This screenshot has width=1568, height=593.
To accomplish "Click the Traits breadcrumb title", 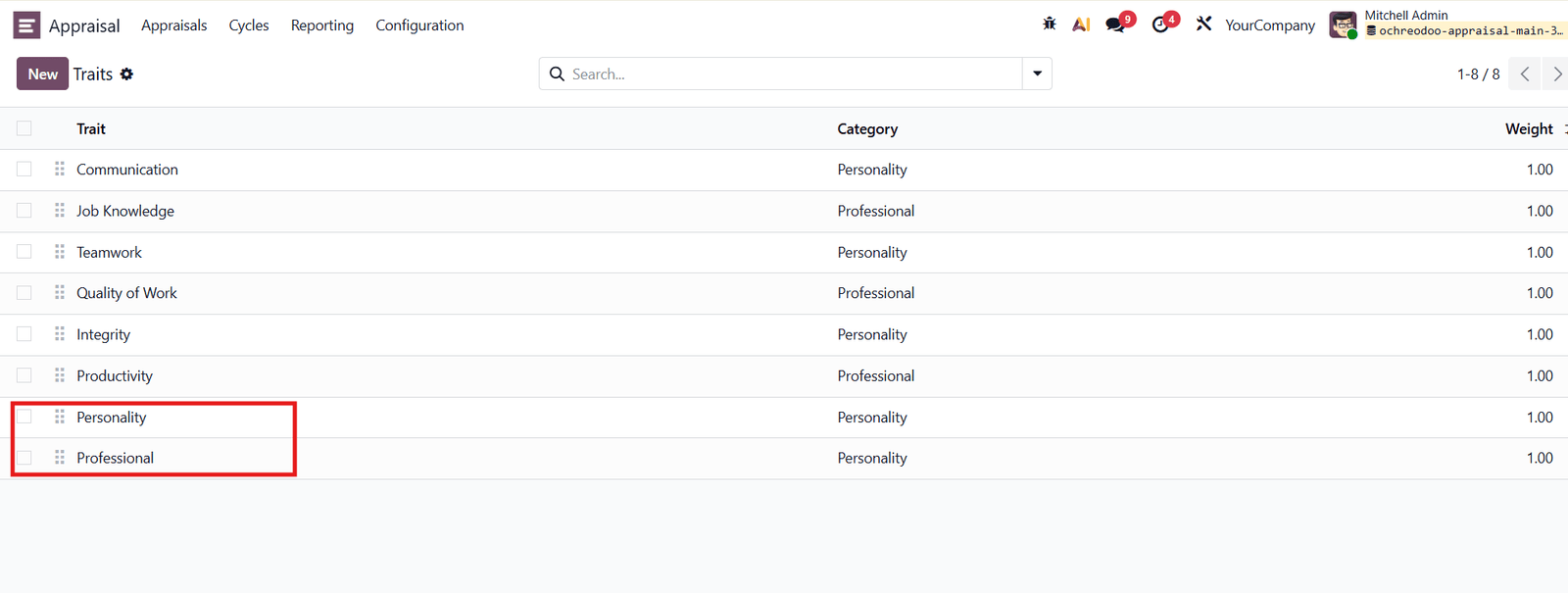I will pyautogui.click(x=93, y=74).
